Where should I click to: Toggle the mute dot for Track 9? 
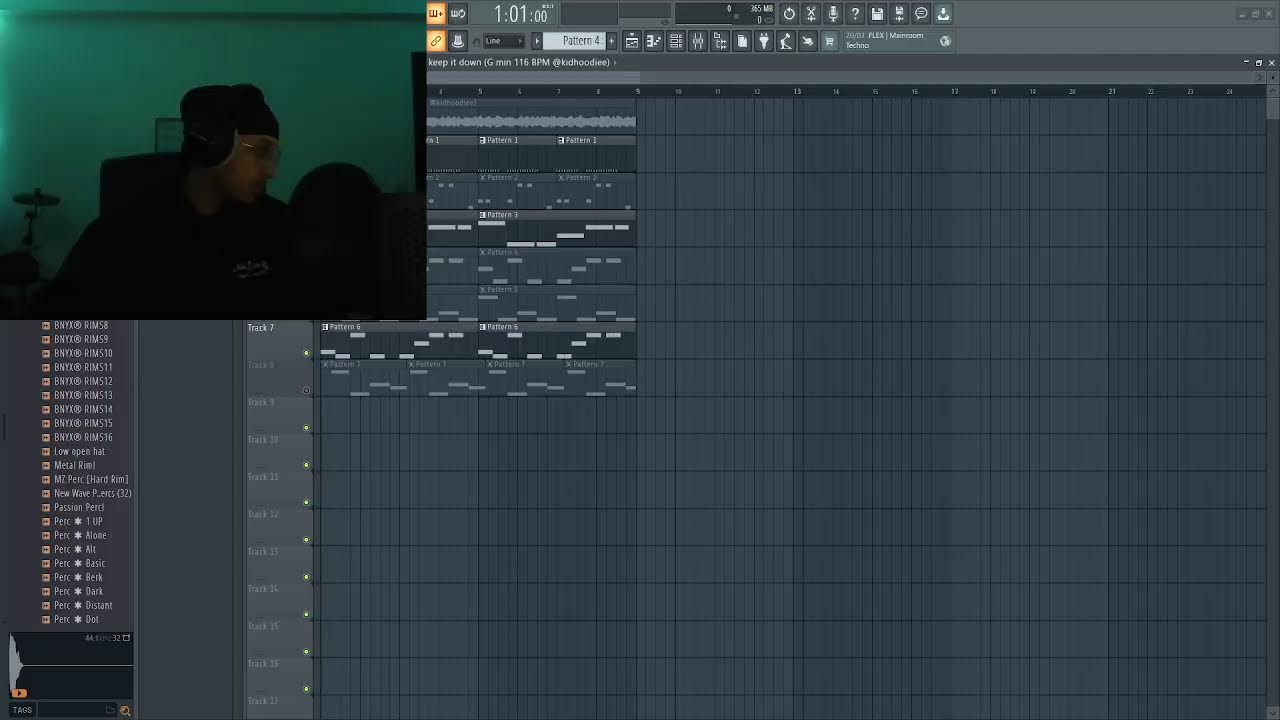pos(306,428)
